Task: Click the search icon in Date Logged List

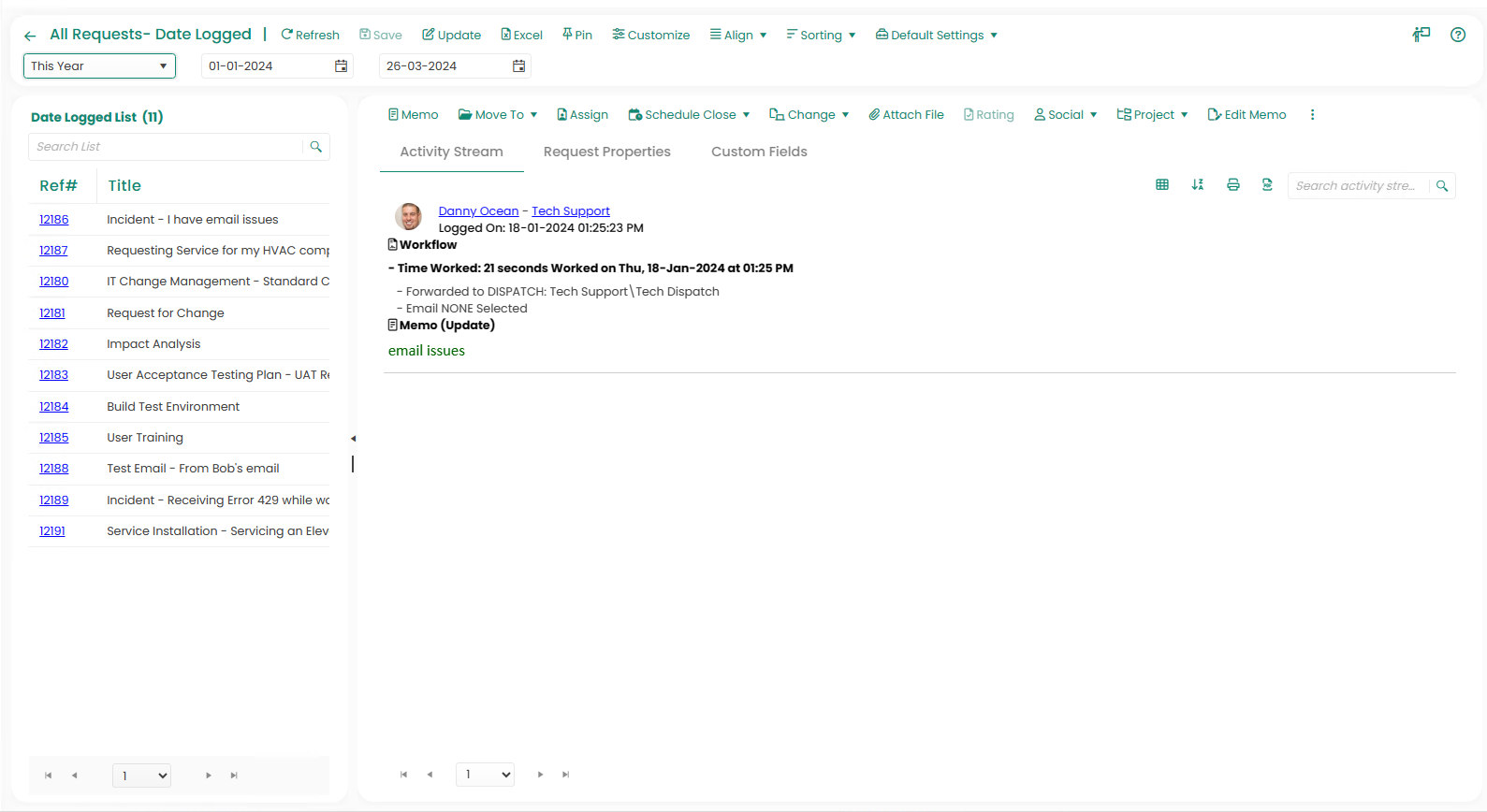Action: click(x=316, y=147)
